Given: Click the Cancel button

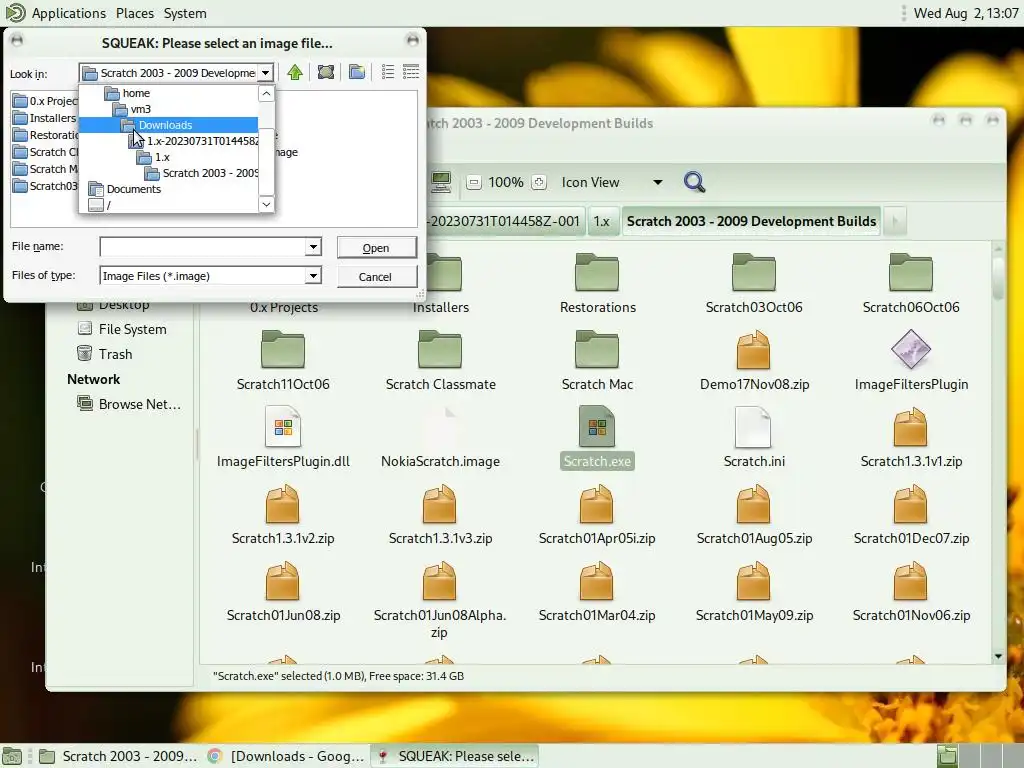Looking at the screenshot, I should pyautogui.click(x=376, y=277).
